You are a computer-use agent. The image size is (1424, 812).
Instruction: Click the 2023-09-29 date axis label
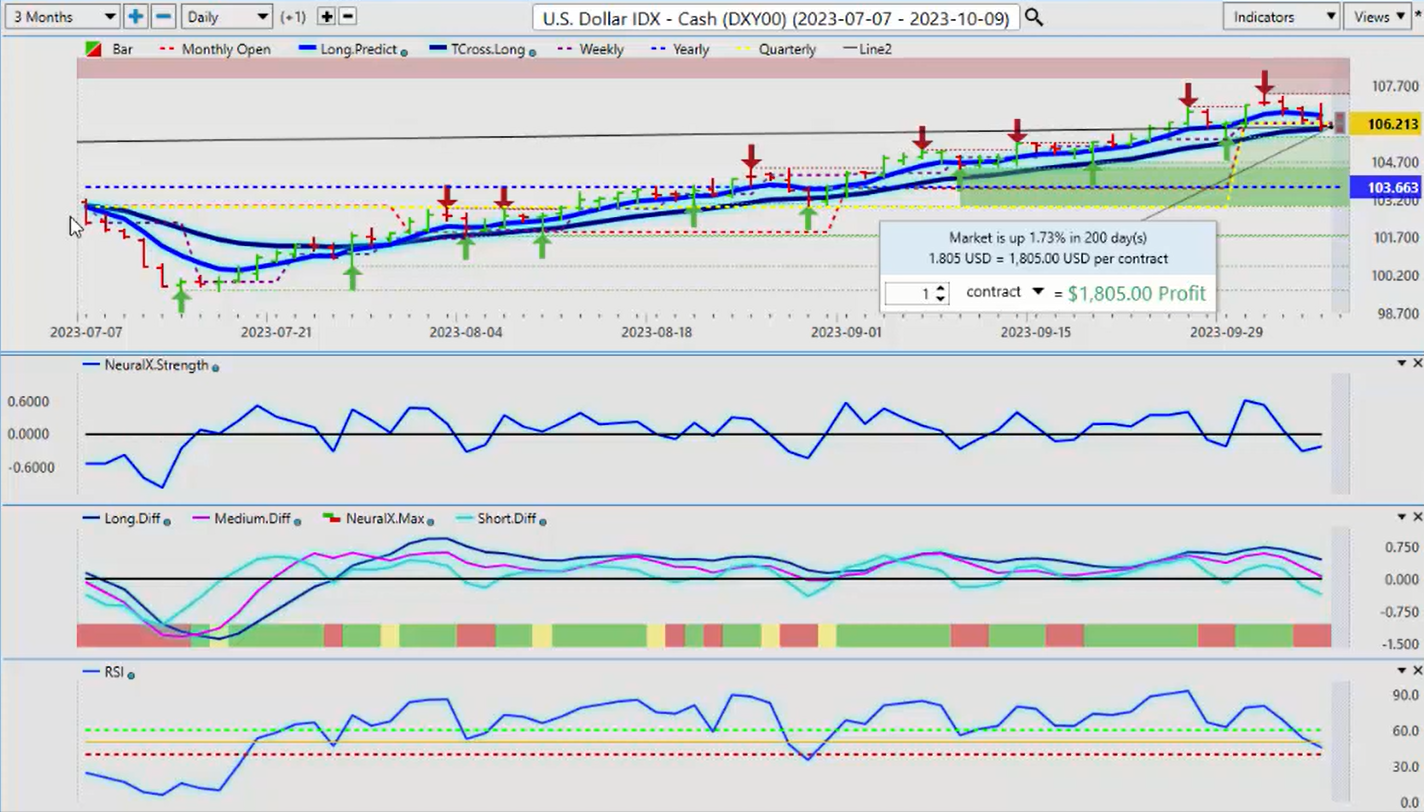point(1226,332)
